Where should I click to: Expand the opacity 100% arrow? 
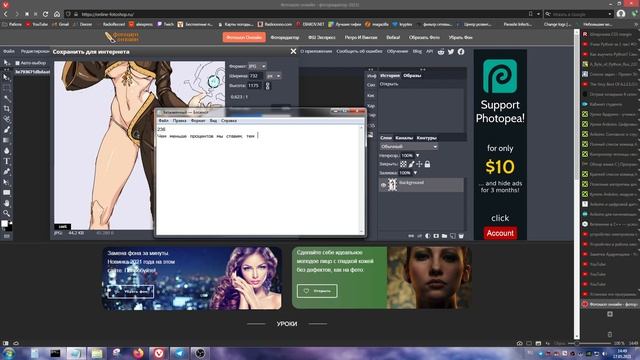(418, 156)
